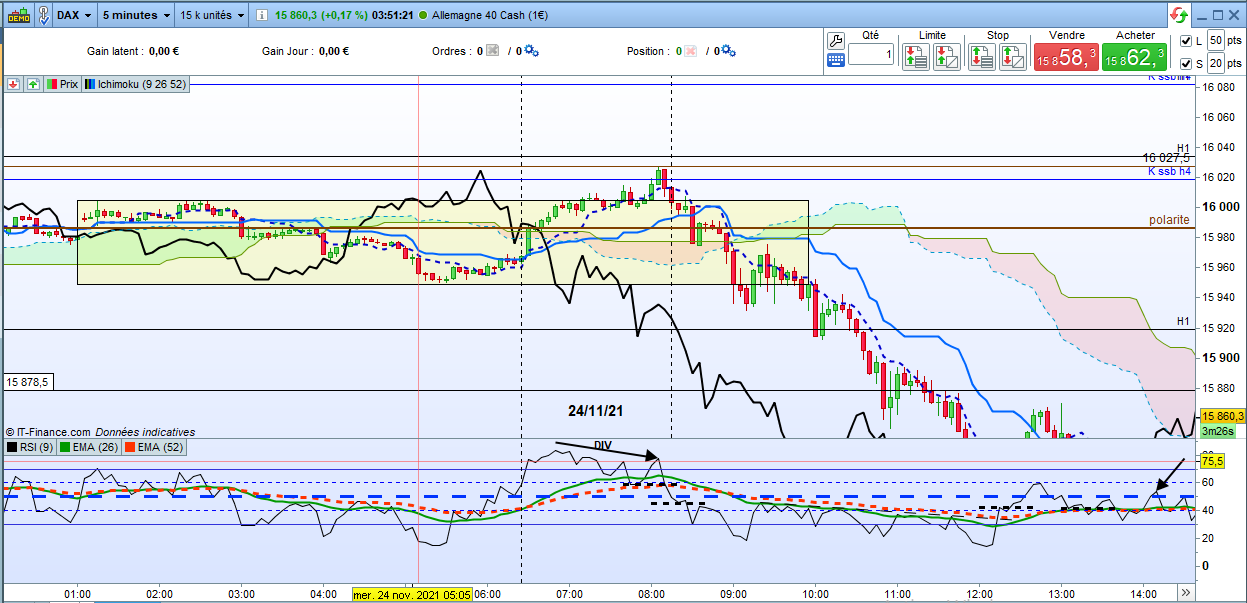Open the 5 minutes timeframe dropdown

136,16
